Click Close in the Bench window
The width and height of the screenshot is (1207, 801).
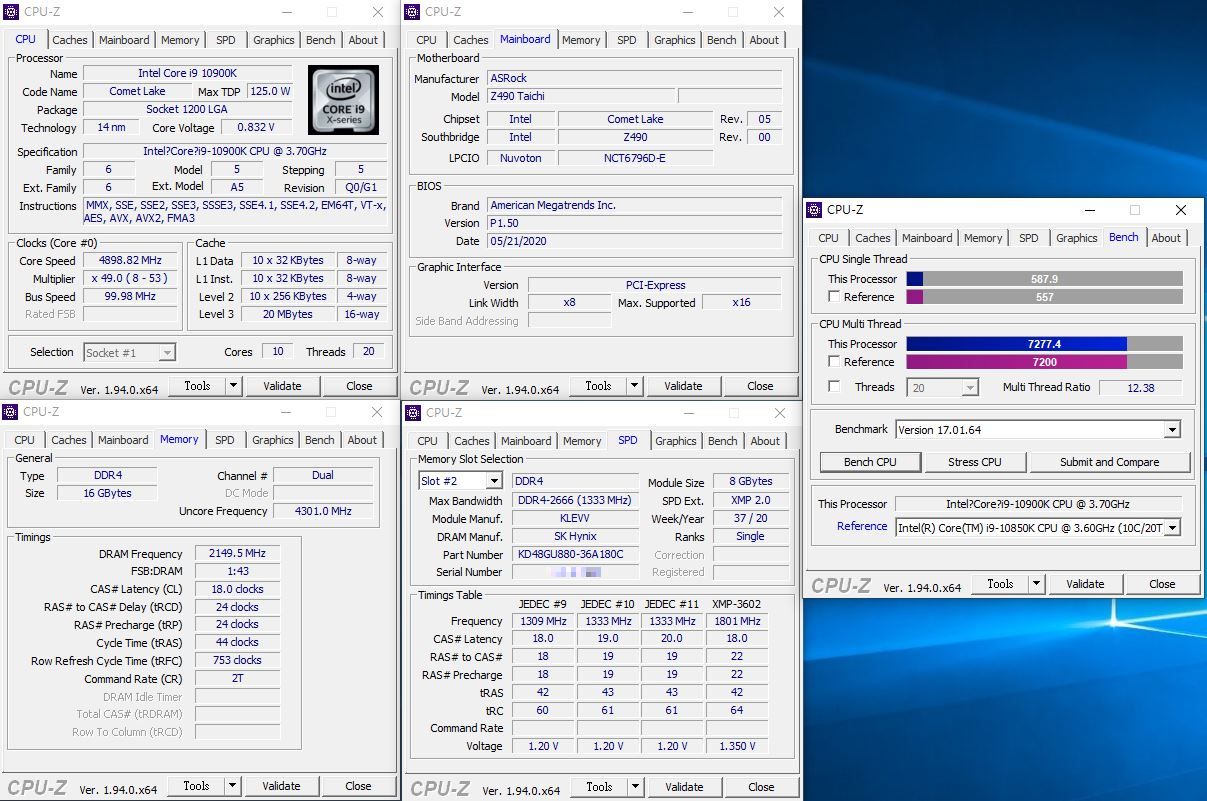(1162, 584)
